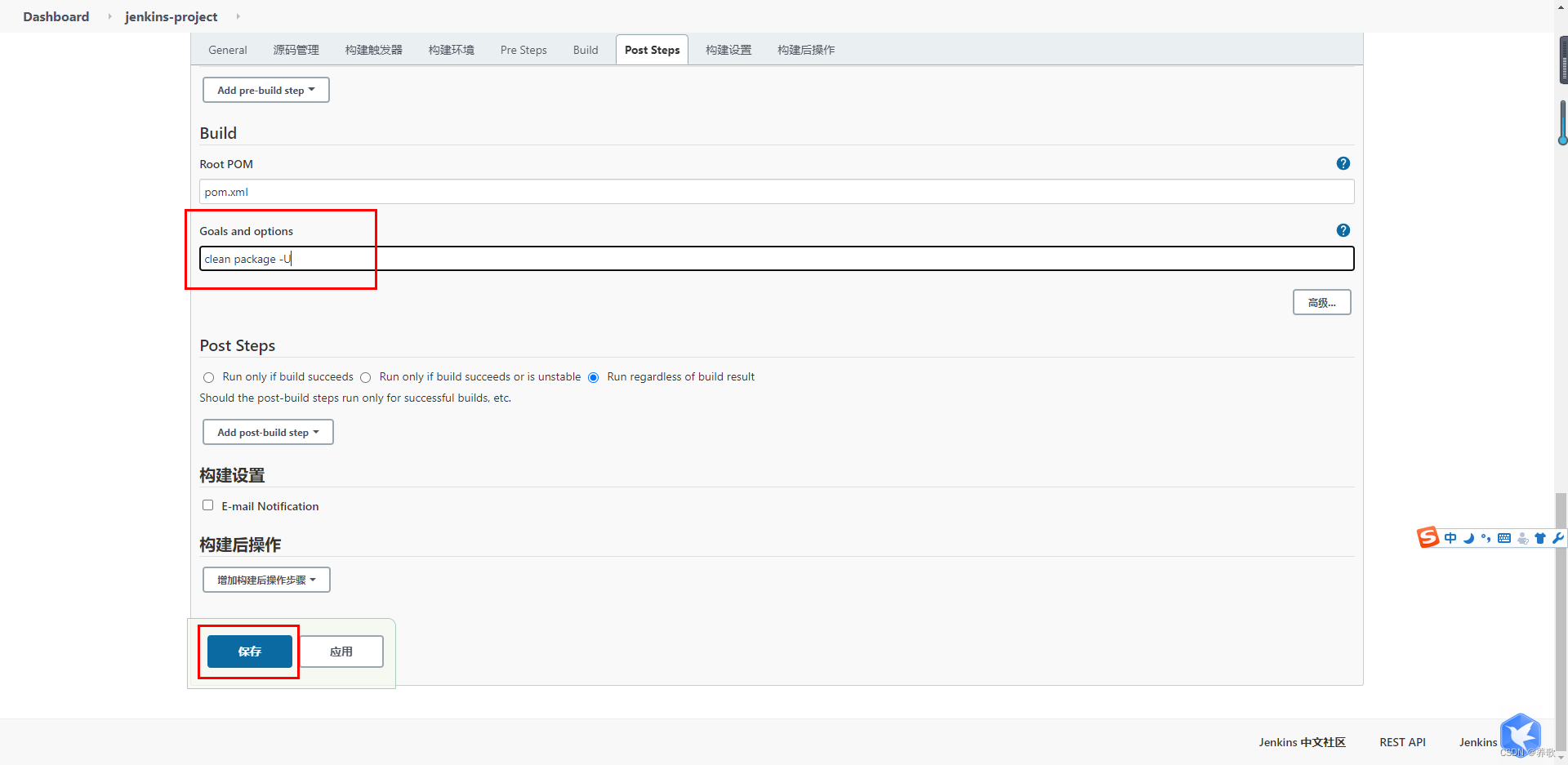Enable E-mail Notification checkbox
This screenshot has width=1568, height=765.
tap(207, 505)
